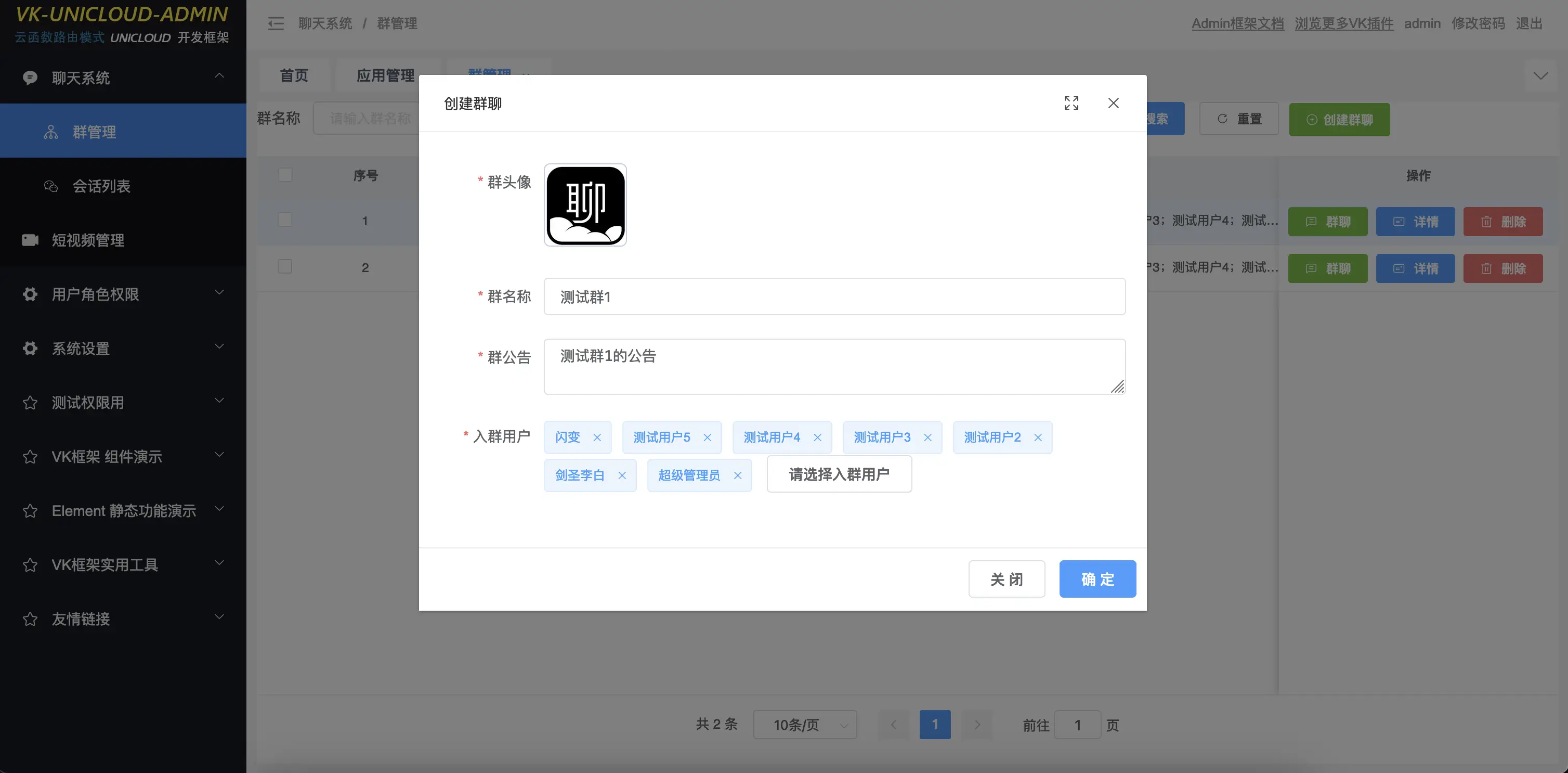Collapse the 聊天系统 menu chevron
1568x773 pixels.
click(x=219, y=75)
